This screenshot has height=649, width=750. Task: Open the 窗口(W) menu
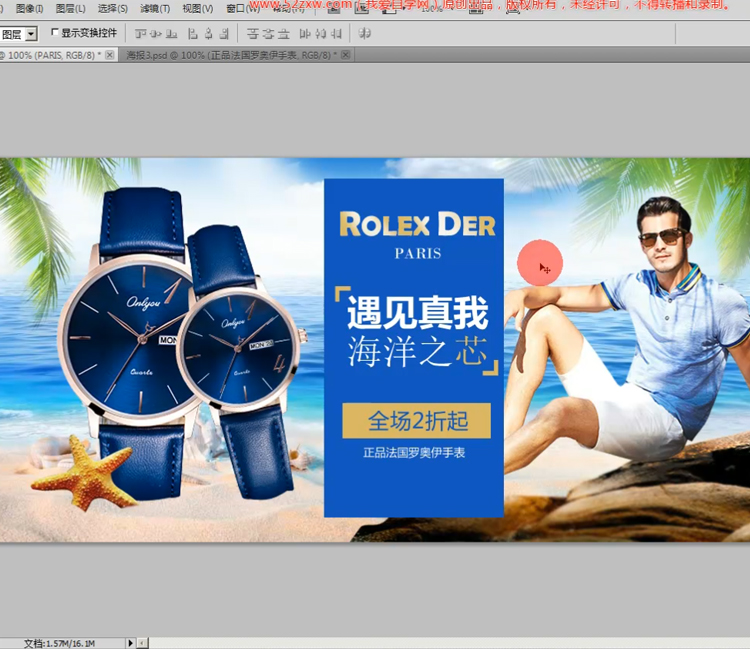click(x=242, y=8)
